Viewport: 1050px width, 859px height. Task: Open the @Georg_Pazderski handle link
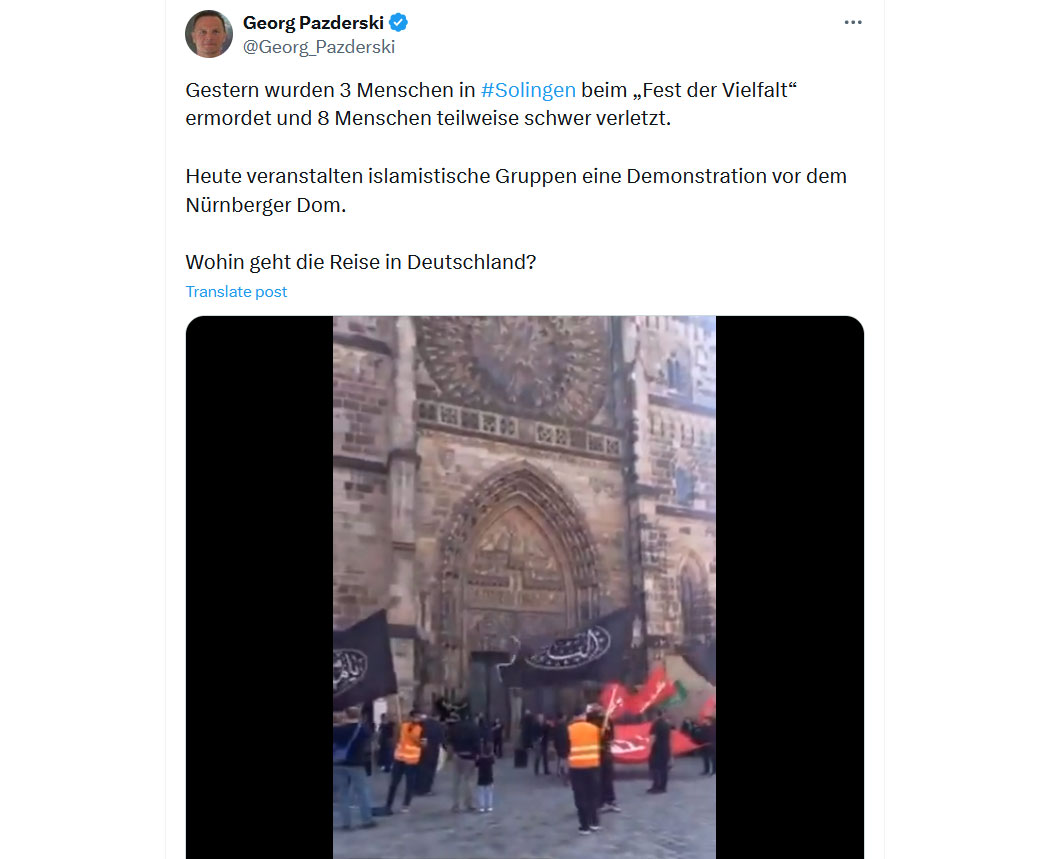point(319,47)
